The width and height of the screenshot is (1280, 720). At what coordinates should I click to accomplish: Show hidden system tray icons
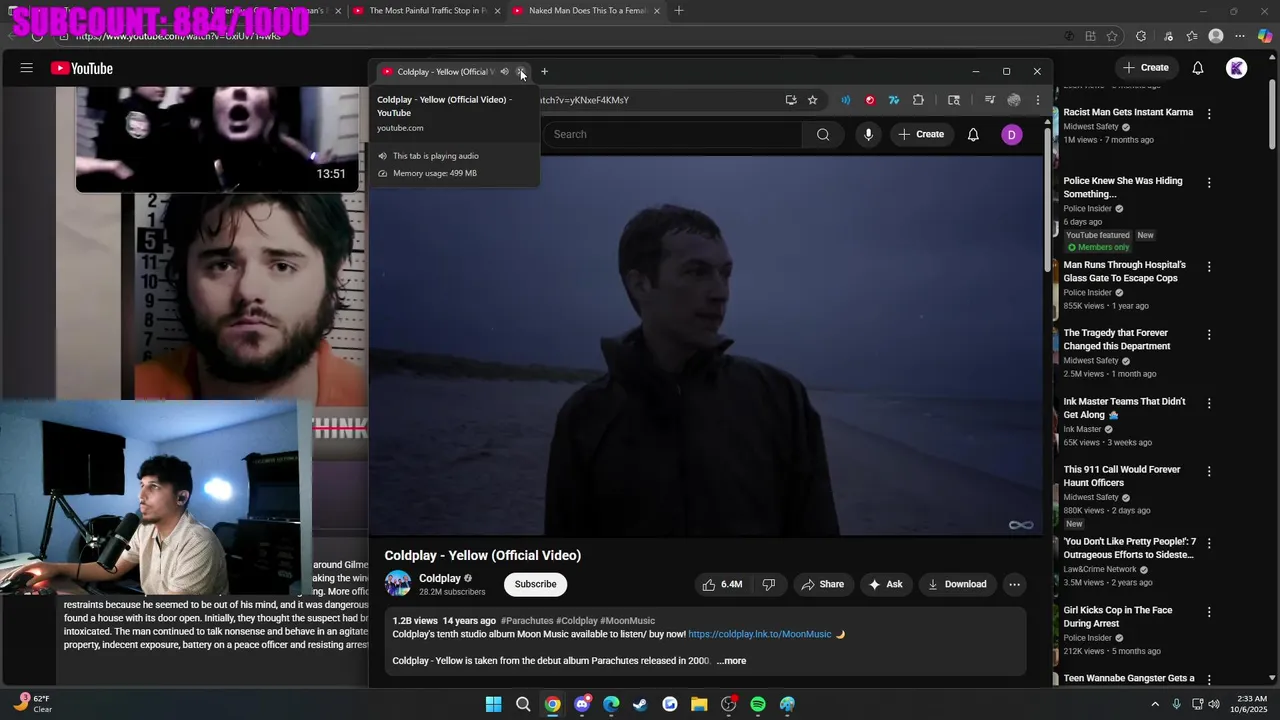tap(1155, 704)
